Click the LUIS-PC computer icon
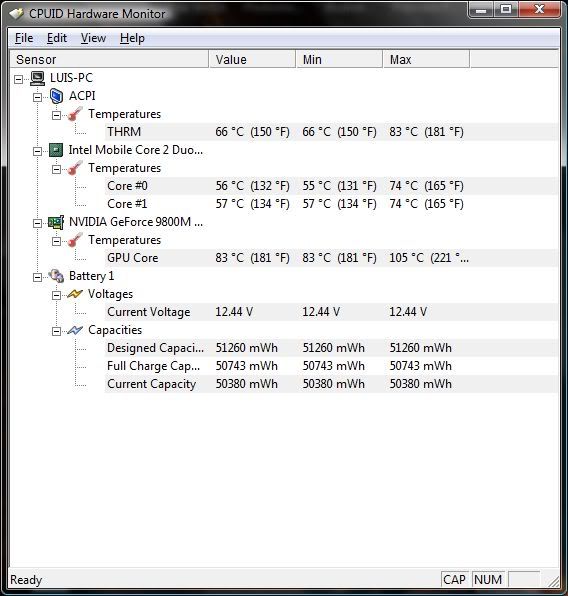Image resolution: width=568 pixels, height=596 pixels. point(37,78)
